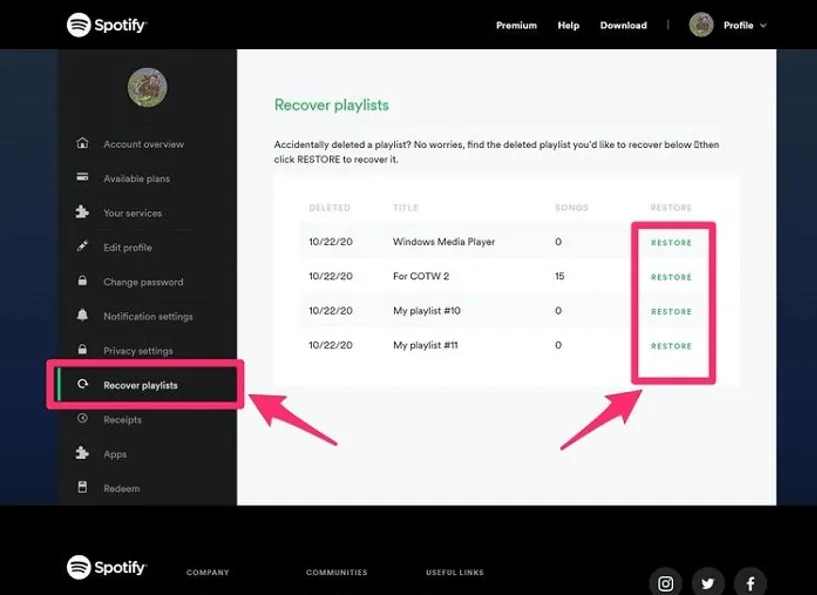This screenshot has height=595, width=817.
Task: Click the Available plans card icon
Action: pos(85,178)
